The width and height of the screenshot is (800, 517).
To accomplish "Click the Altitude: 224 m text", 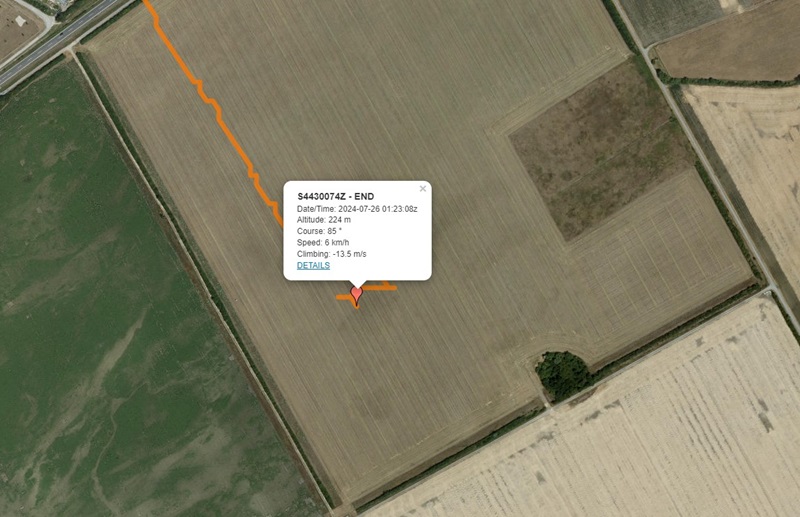I will click(324, 220).
